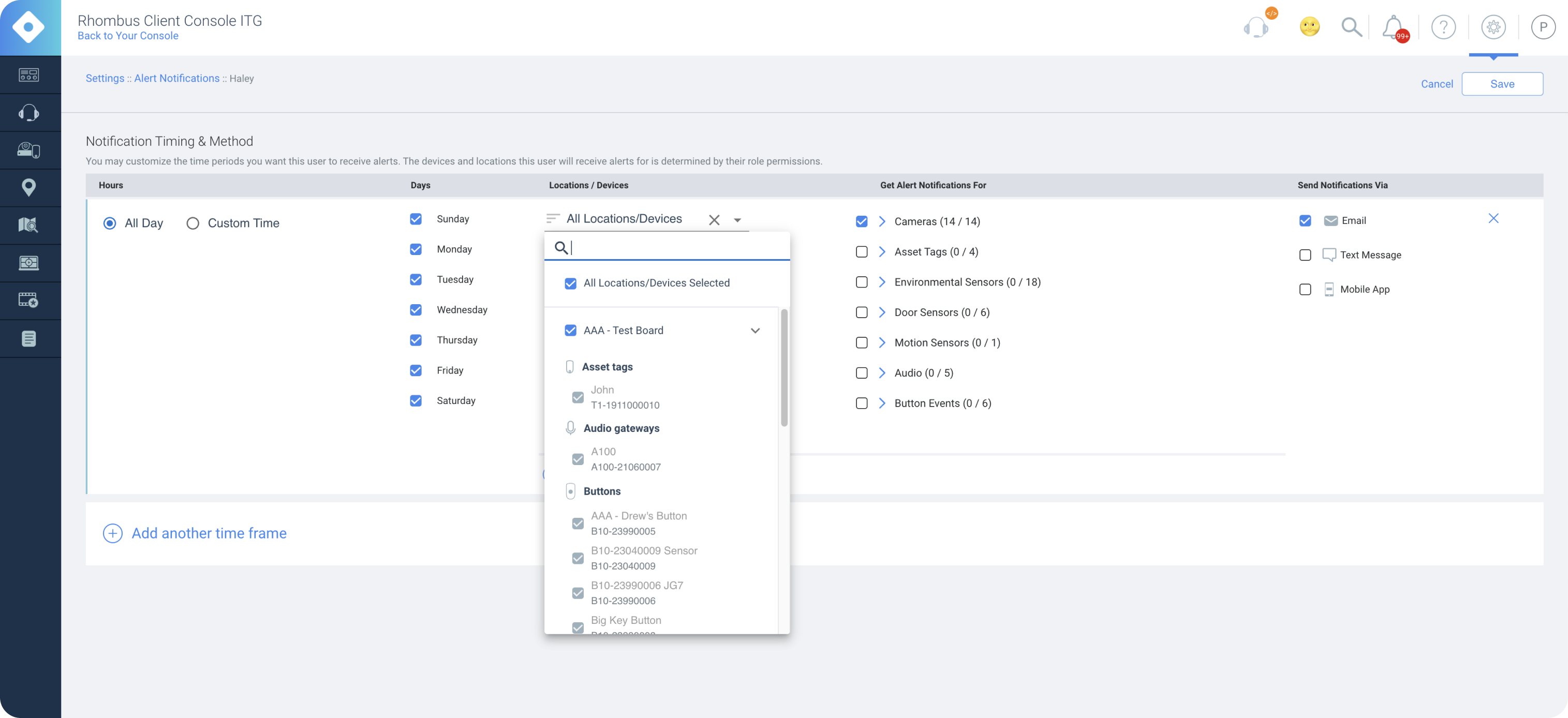Collapse the All Locations/Devices dropdown arrow
The height and width of the screenshot is (718, 1568).
(737, 220)
